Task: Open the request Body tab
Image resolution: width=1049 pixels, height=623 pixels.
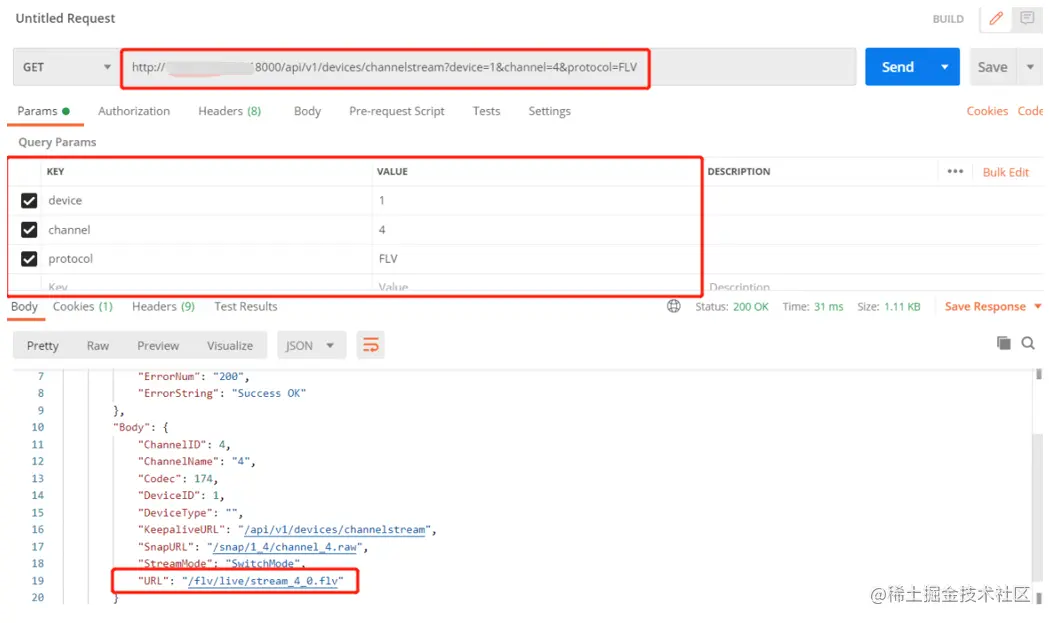Action: pos(307,111)
